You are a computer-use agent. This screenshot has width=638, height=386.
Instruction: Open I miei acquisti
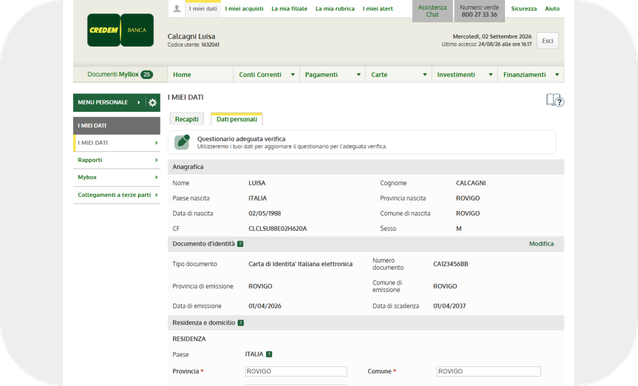244,9
